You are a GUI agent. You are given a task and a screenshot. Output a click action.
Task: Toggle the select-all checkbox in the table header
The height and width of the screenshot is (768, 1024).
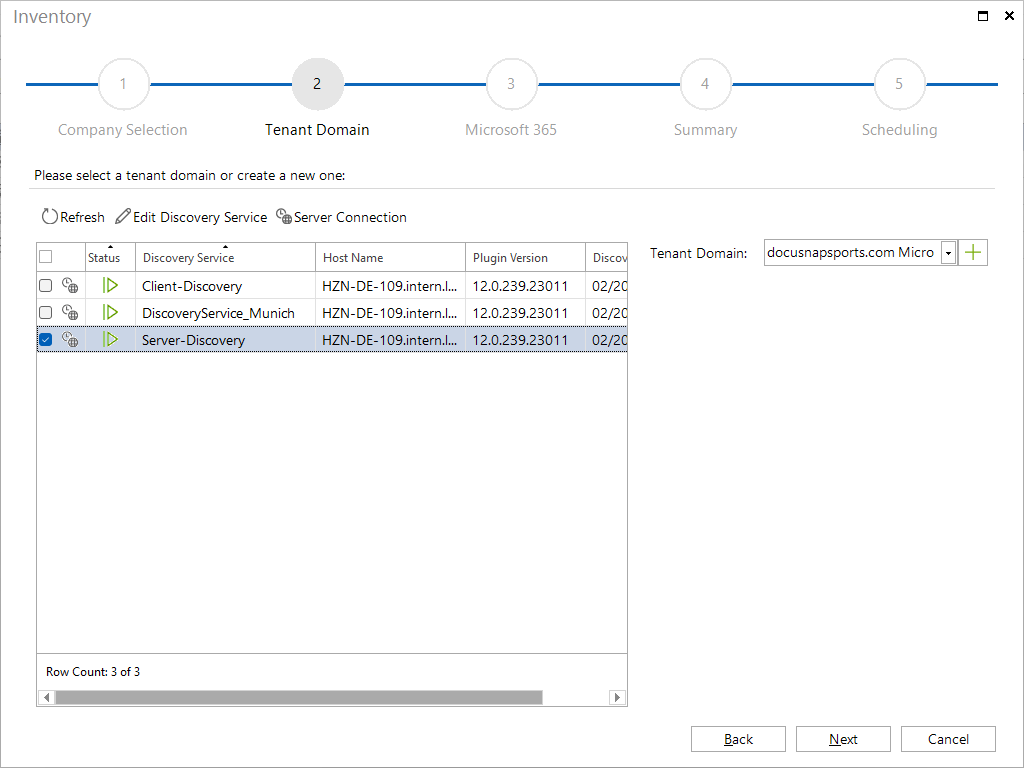(x=46, y=257)
